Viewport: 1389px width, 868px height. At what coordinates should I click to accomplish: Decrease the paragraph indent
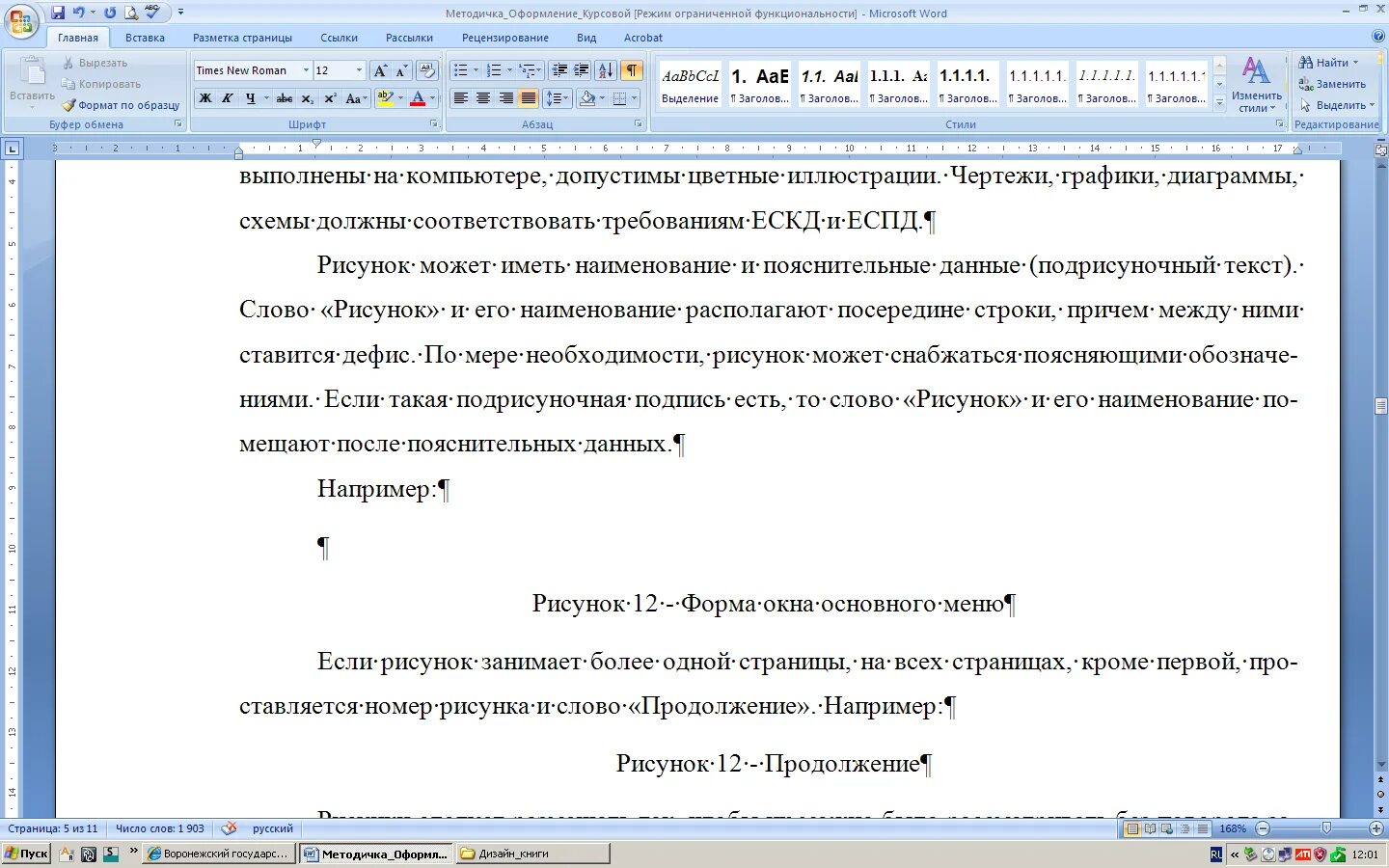(x=559, y=70)
